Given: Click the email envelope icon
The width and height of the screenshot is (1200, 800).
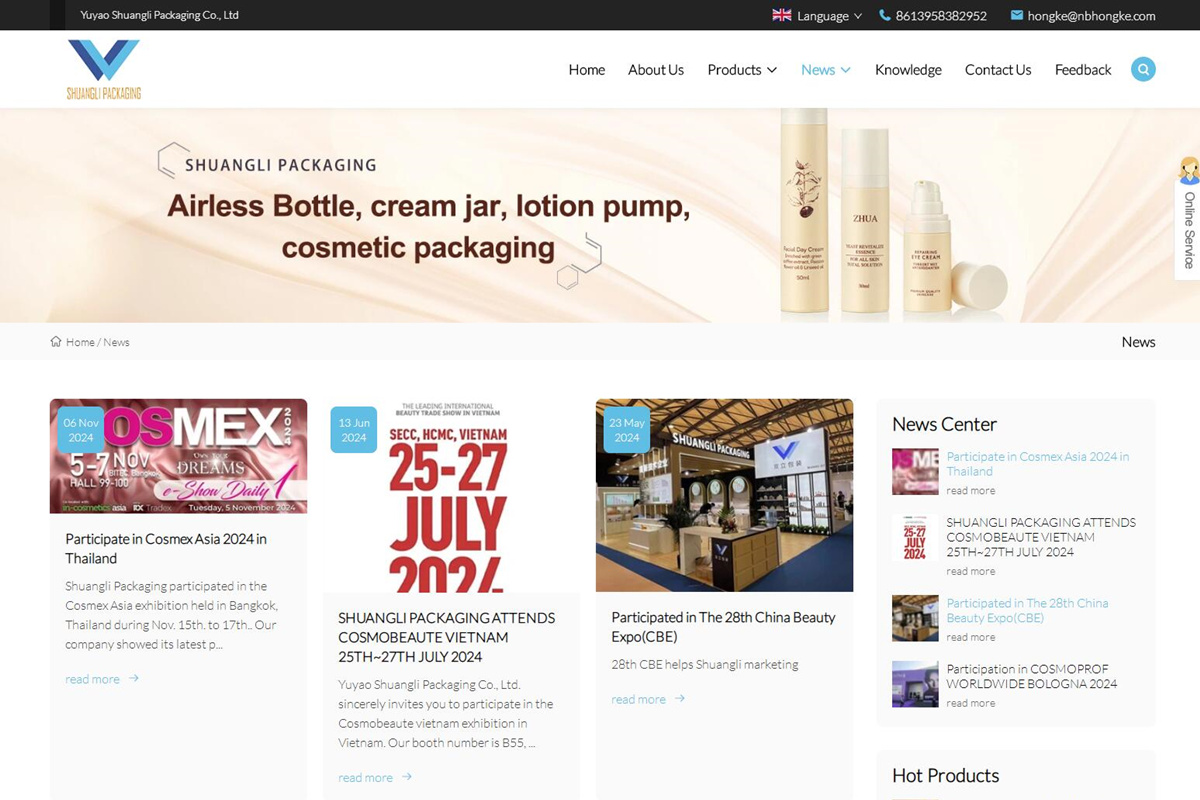Looking at the screenshot, I should [1017, 15].
